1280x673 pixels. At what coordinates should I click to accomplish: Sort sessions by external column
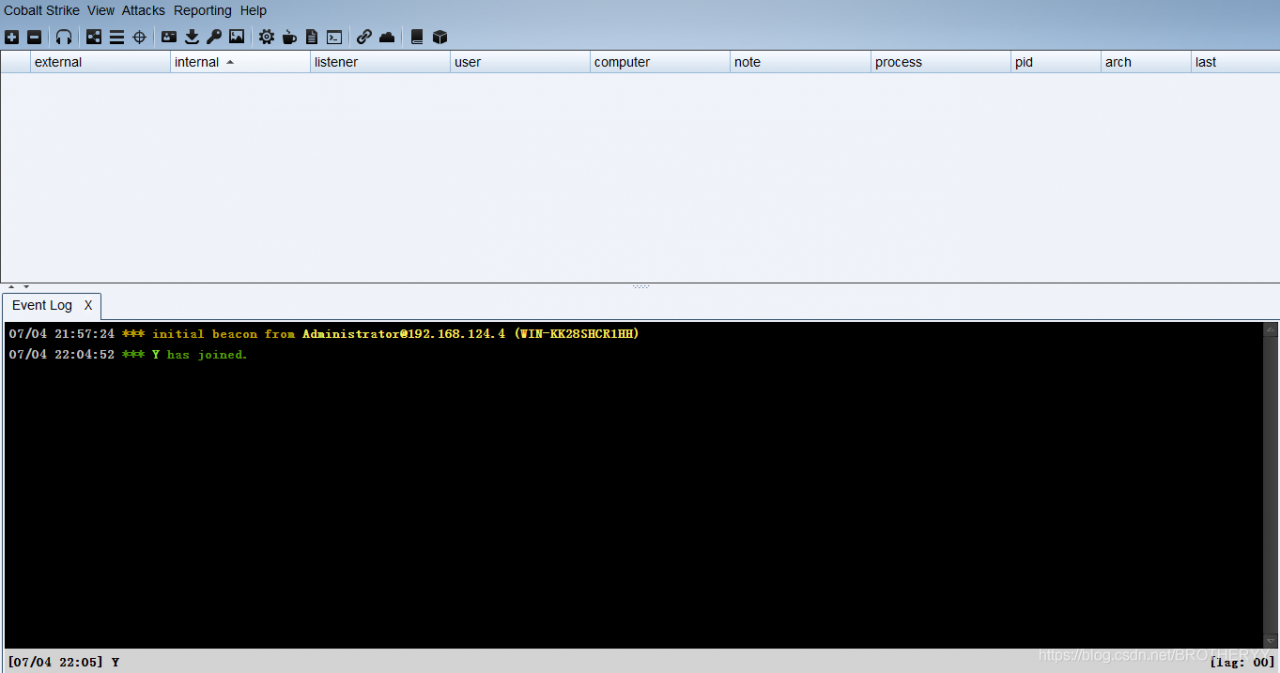click(100, 62)
